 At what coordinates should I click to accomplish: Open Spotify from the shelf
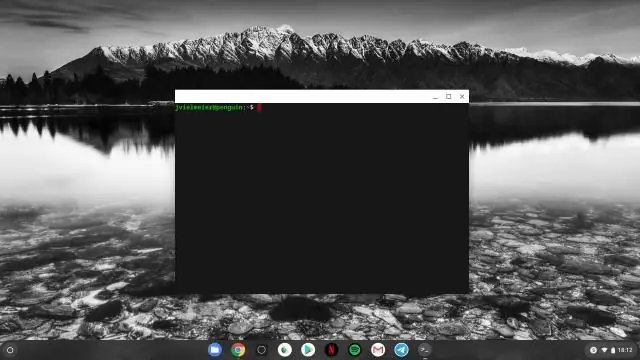355,350
